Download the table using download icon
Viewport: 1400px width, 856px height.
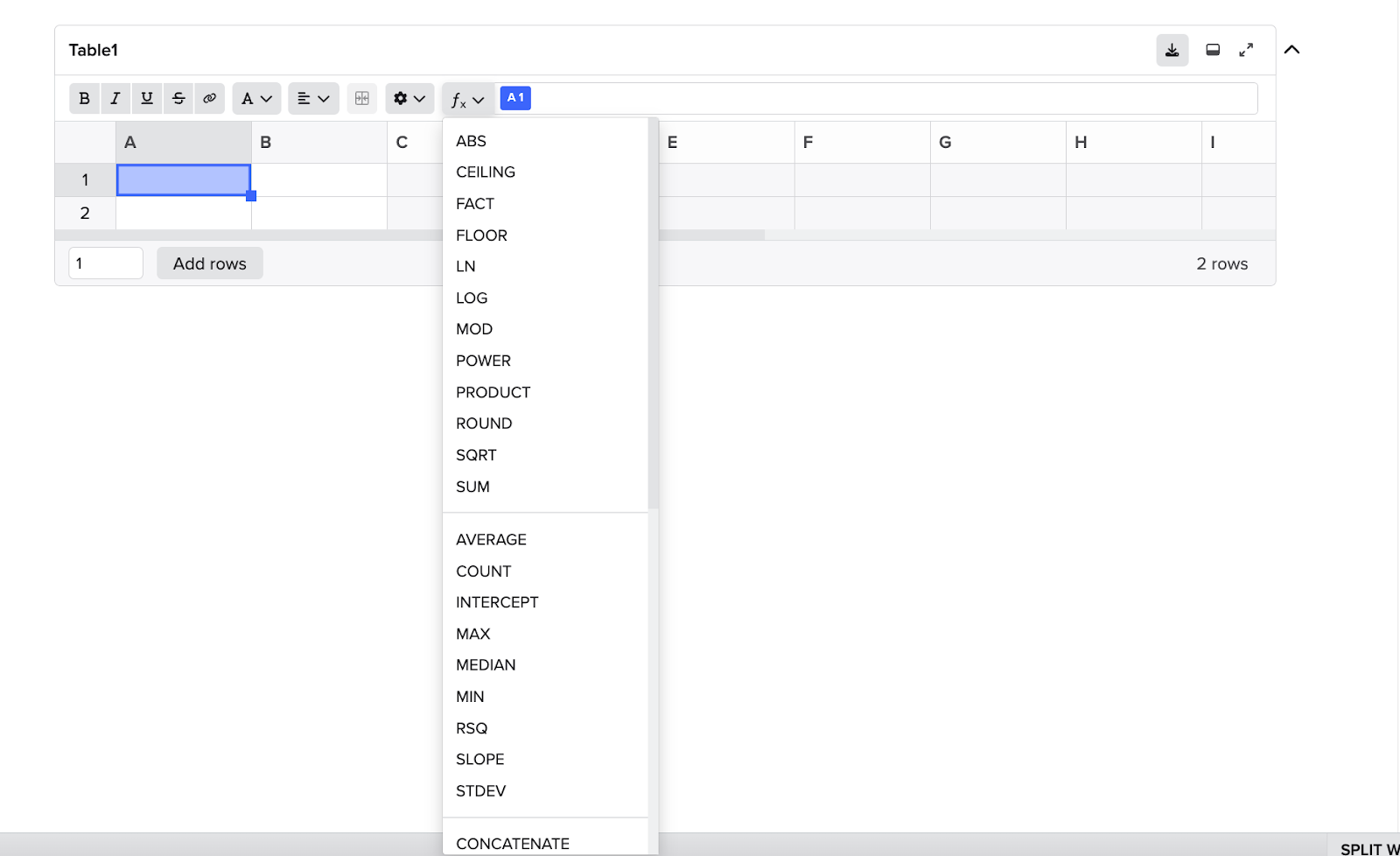pos(1172,51)
